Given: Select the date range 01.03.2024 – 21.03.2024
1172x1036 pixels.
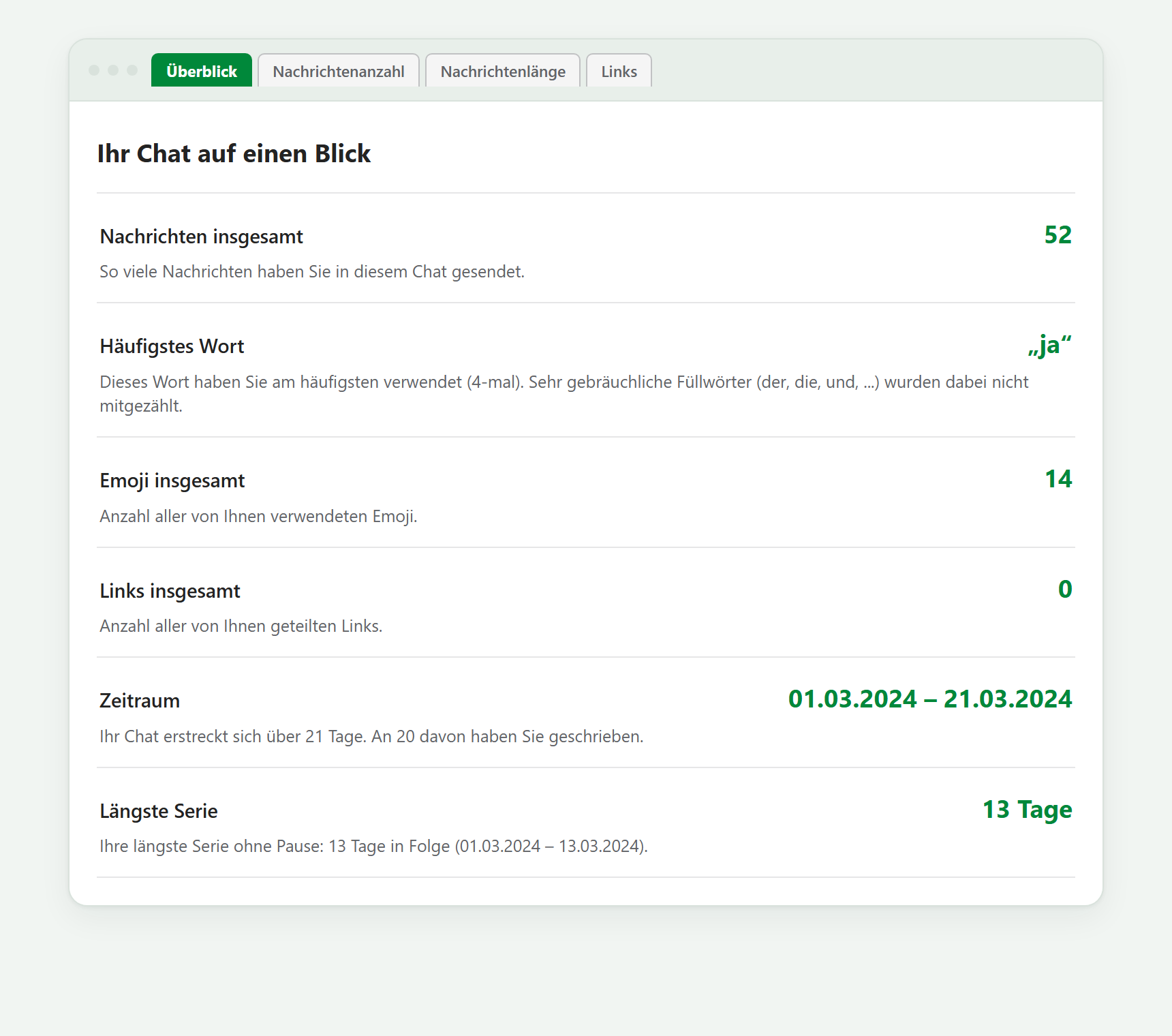Looking at the screenshot, I should [930, 699].
